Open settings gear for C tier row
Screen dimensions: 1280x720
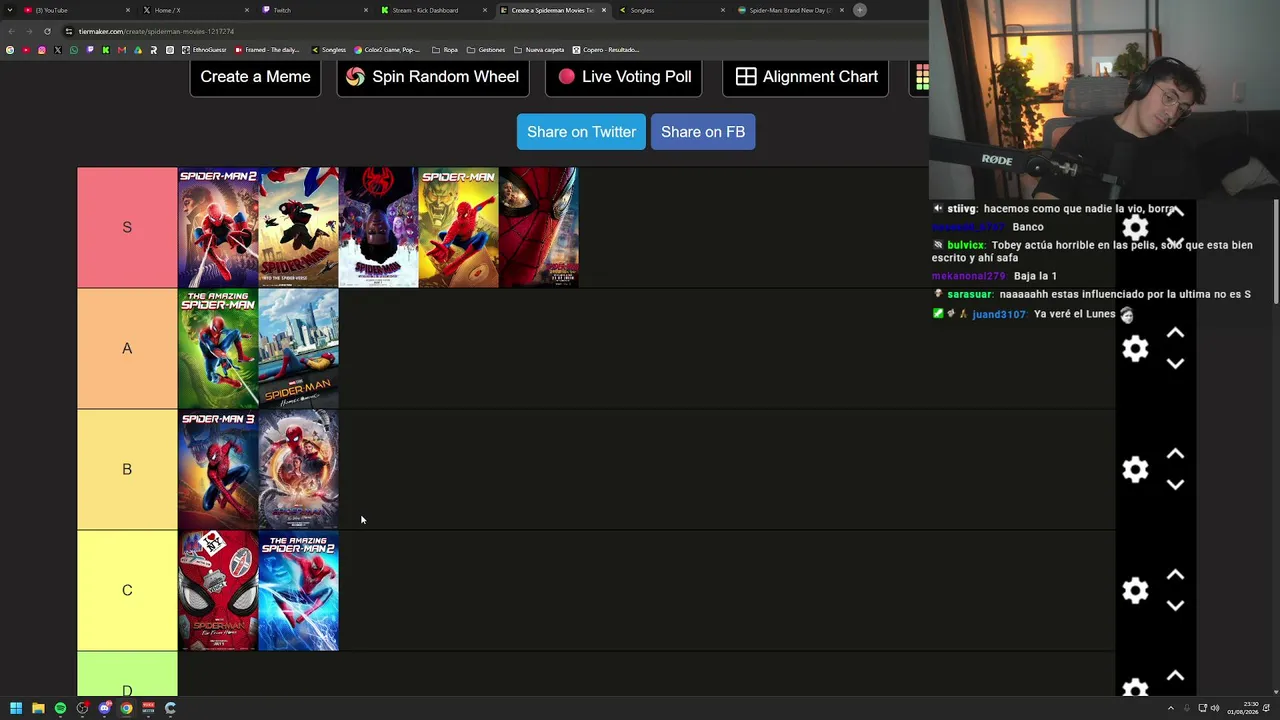coord(1135,591)
